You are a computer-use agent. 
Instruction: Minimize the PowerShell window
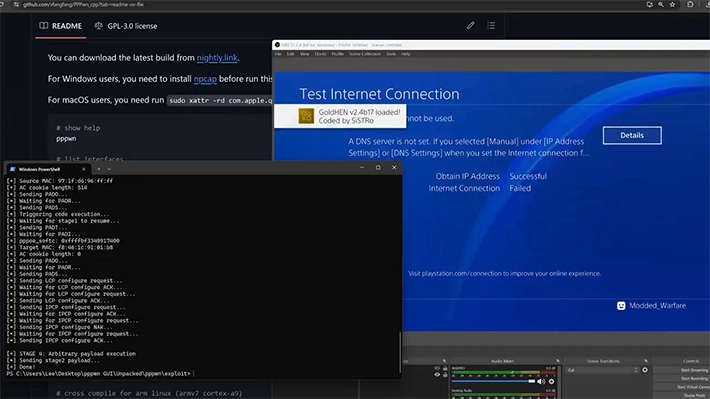click(x=362, y=168)
